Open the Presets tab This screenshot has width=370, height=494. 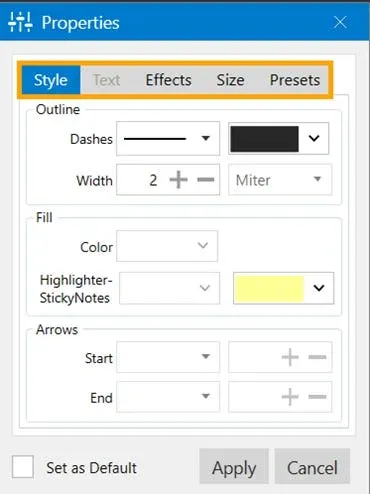[x=295, y=80]
